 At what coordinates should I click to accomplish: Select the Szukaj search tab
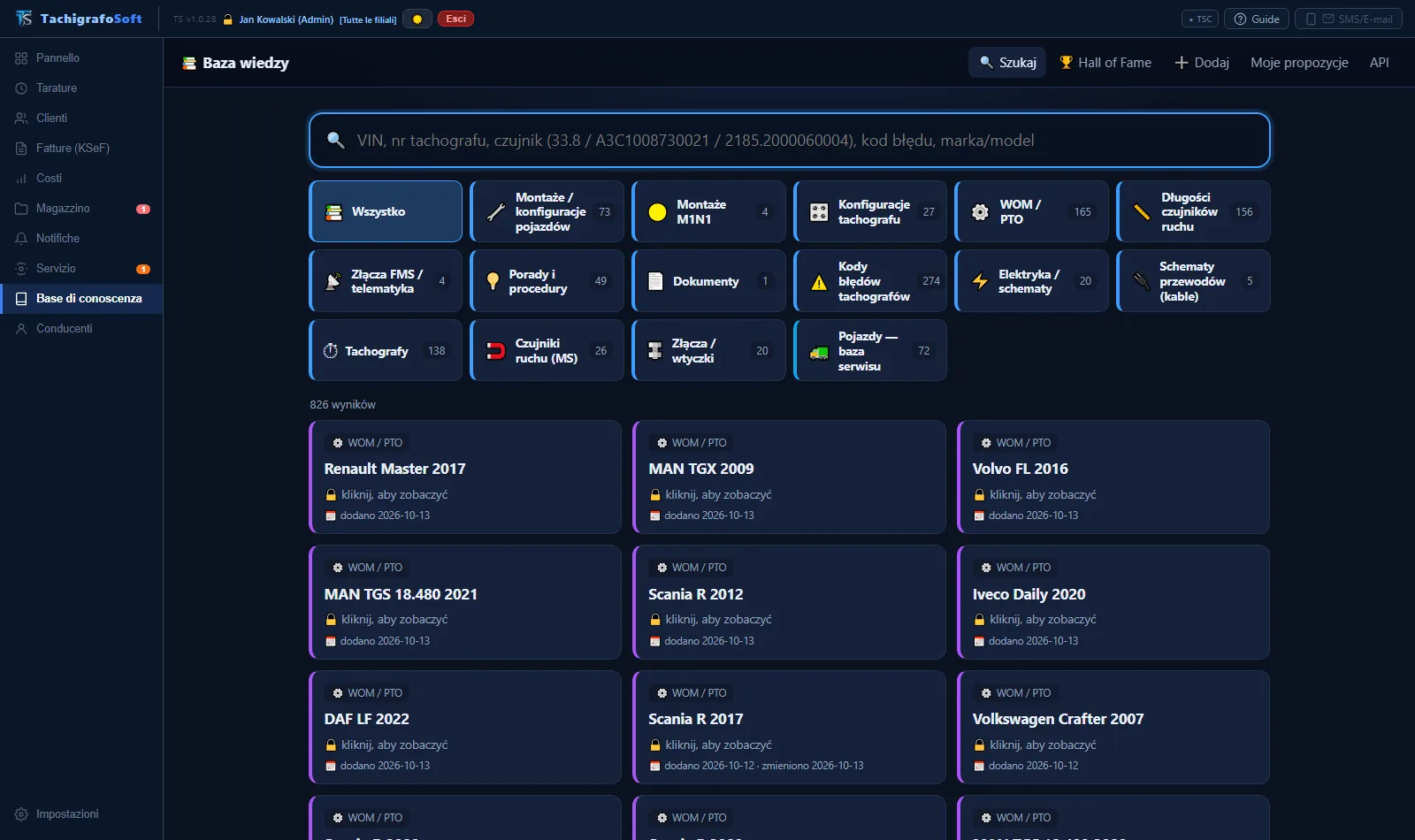[x=1007, y=62]
